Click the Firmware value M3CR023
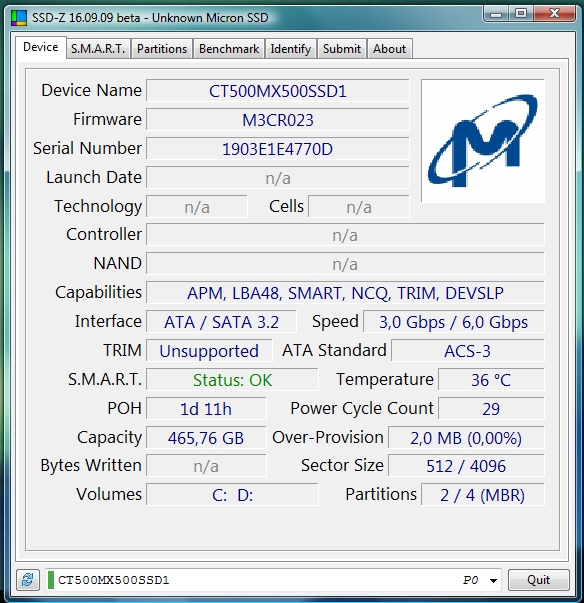Screen dimensions: 584x603 pyautogui.click(x=278, y=120)
